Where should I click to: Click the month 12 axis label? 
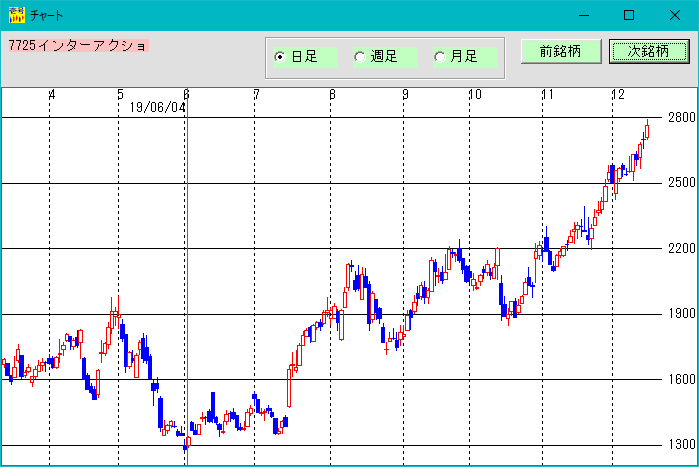pos(618,94)
